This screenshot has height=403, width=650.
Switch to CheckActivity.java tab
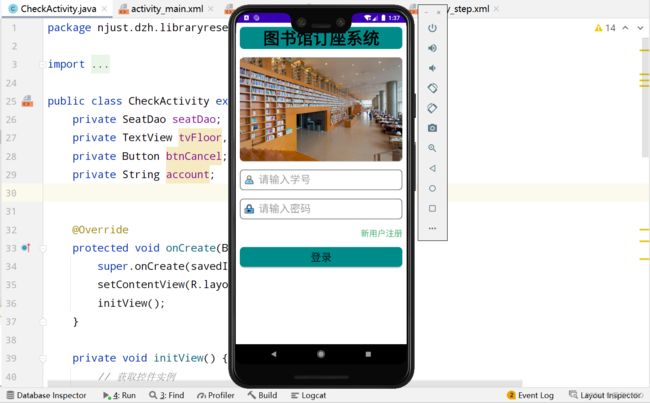pos(57,9)
